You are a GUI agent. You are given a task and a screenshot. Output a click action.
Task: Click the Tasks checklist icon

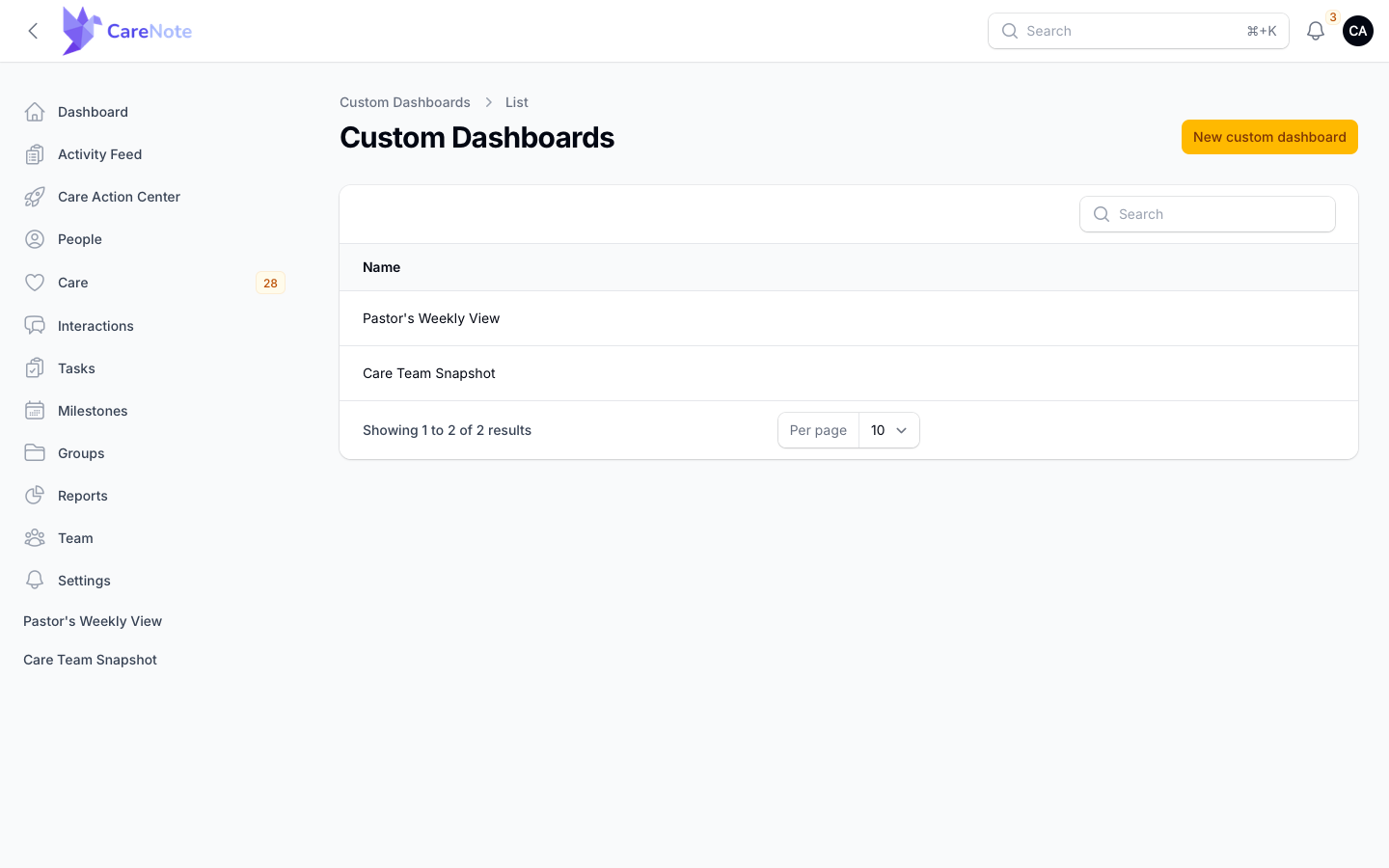click(x=35, y=368)
